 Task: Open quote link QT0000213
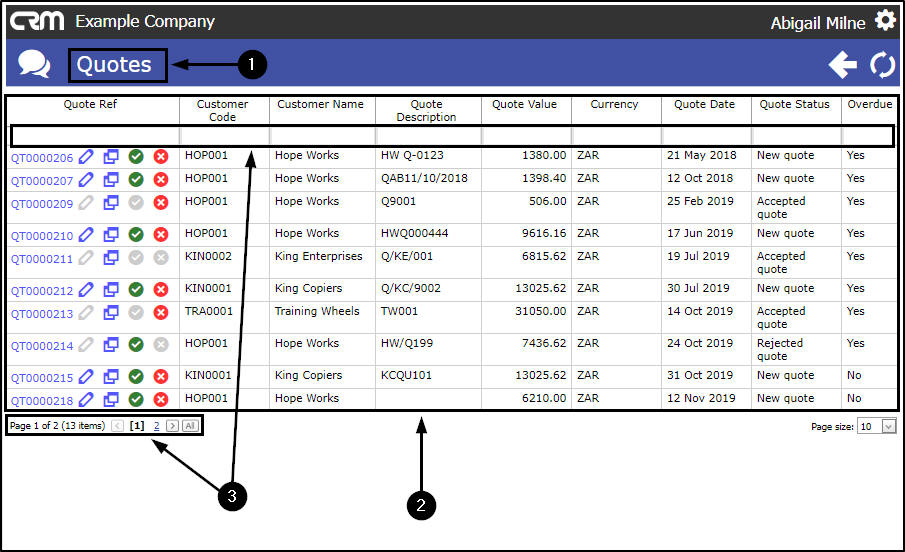click(x=42, y=314)
